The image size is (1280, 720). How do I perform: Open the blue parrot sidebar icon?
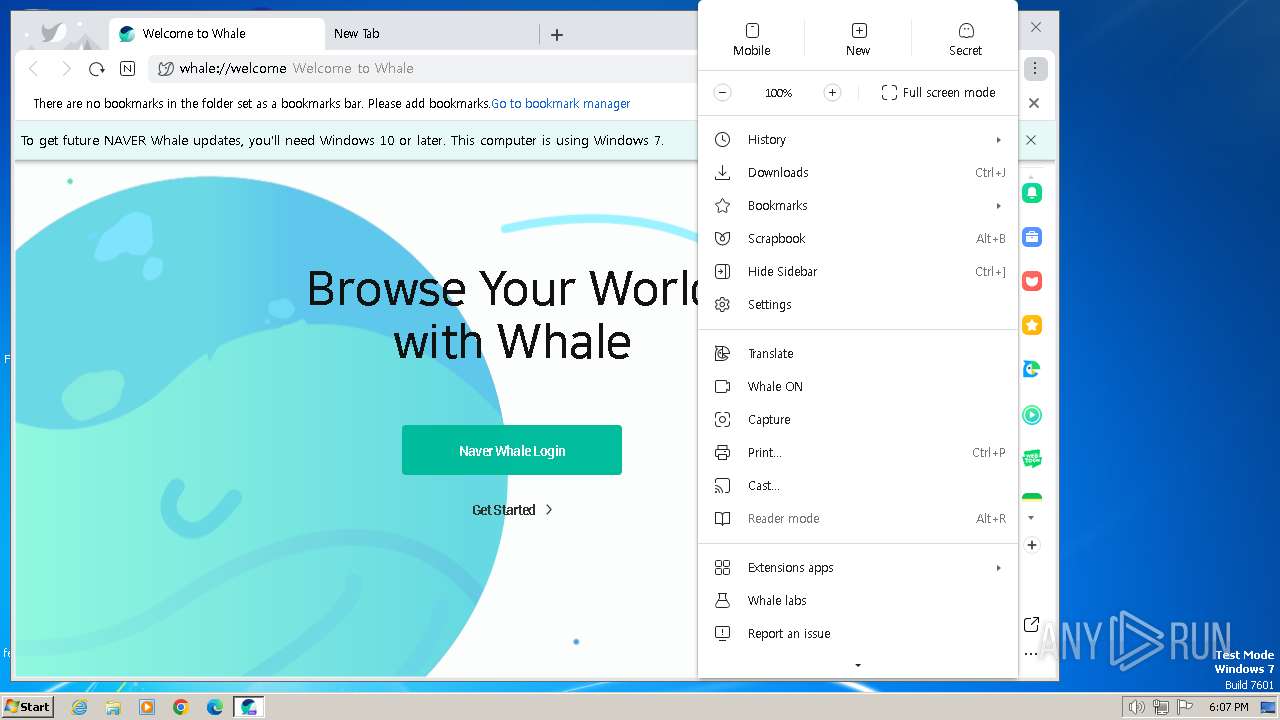click(x=1032, y=369)
